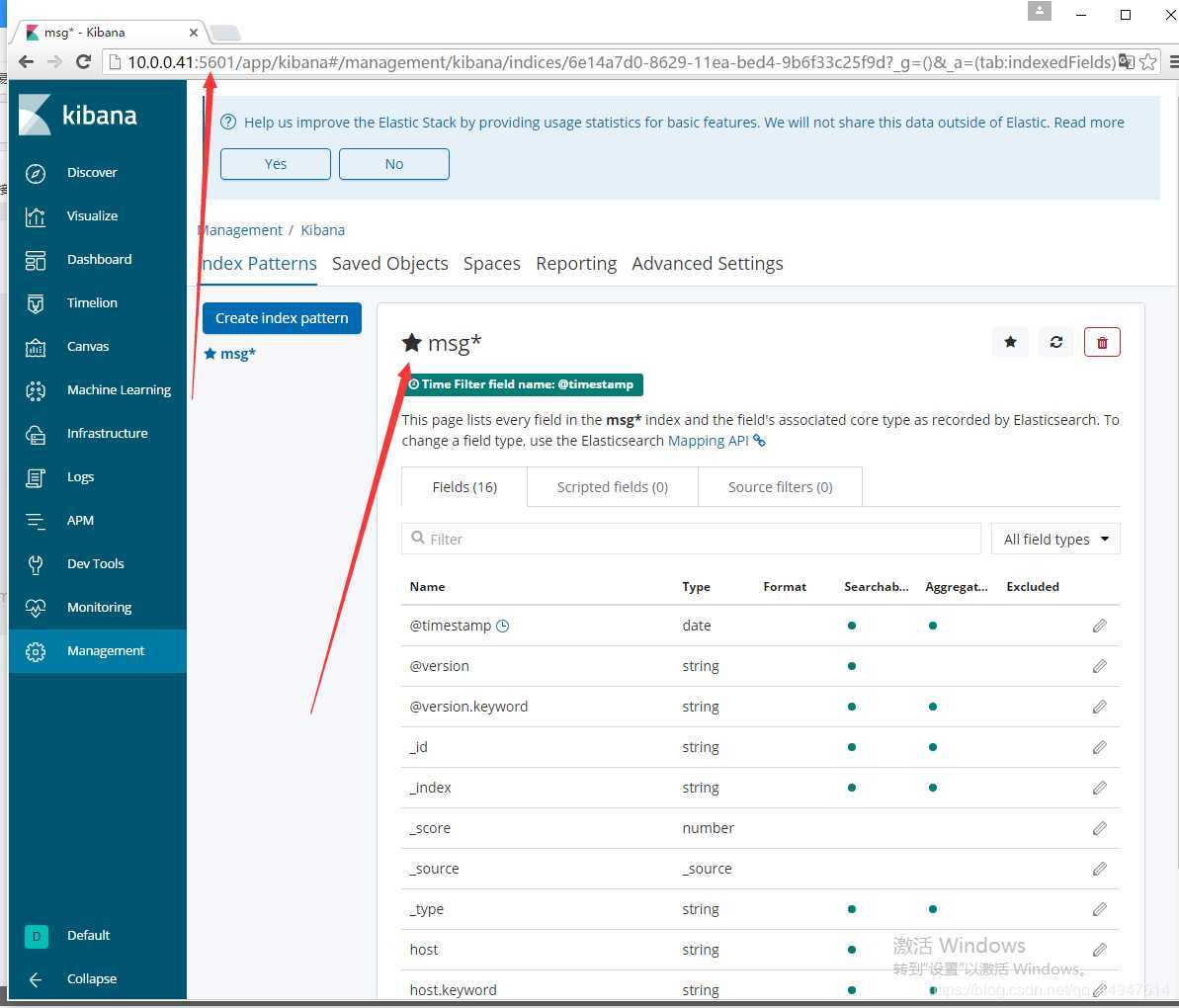Open the Chrome menu button

click(x=1173, y=61)
